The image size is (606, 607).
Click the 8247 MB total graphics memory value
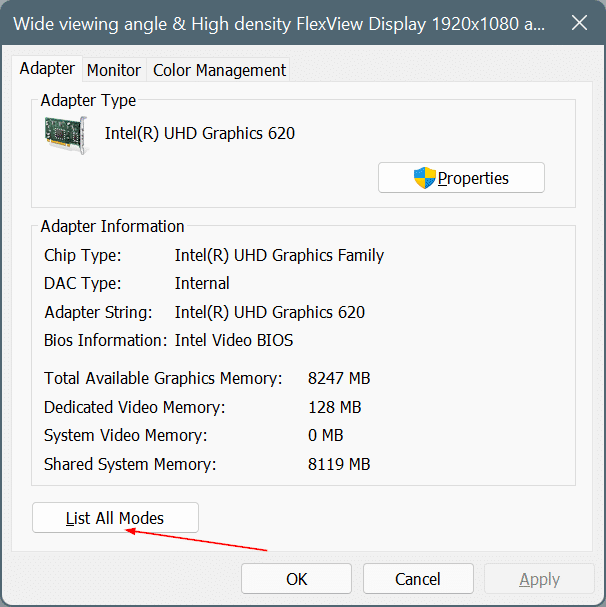pyautogui.click(x=339, y=378)
